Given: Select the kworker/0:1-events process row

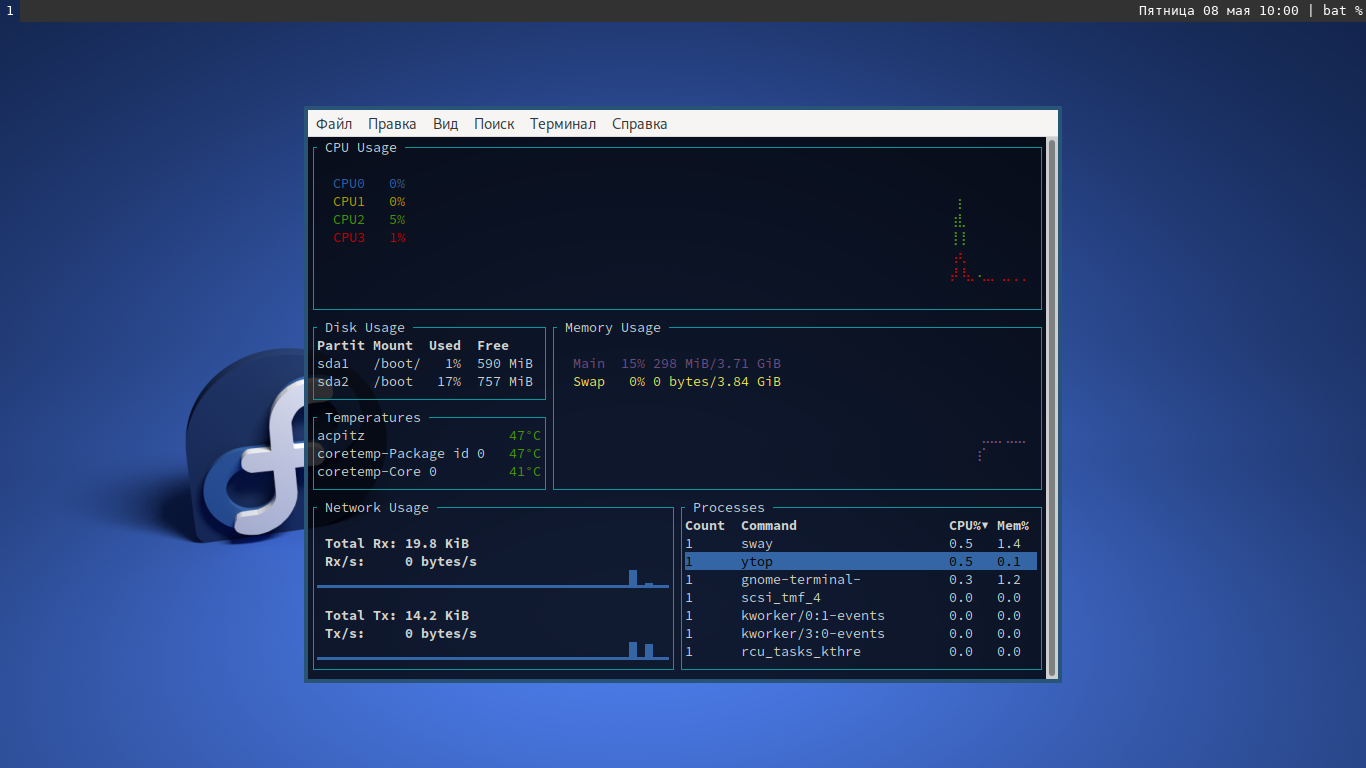Looking at the screenshot, I should click(x=860, y=615).
